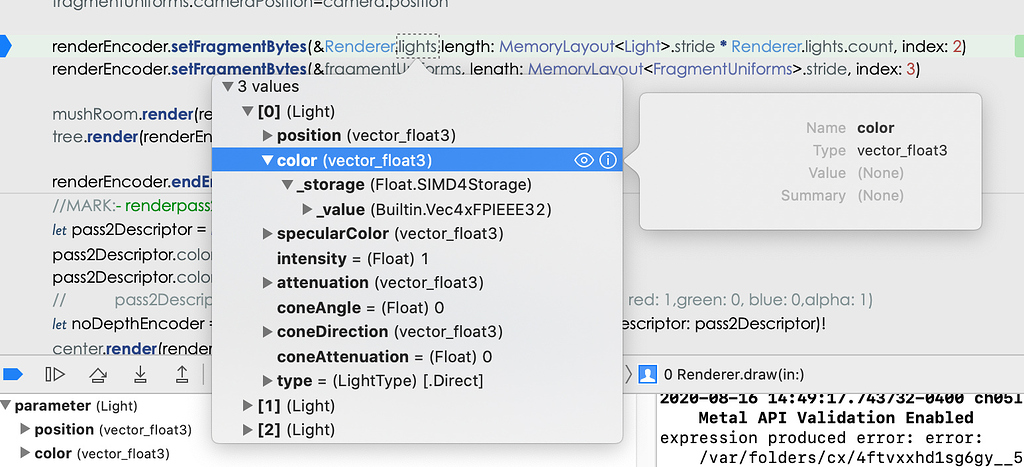Click the breakpoint marker on the setFragmentBytes line
The image size is (1024, 467).
pyautogui.click(x=6, y=46)
